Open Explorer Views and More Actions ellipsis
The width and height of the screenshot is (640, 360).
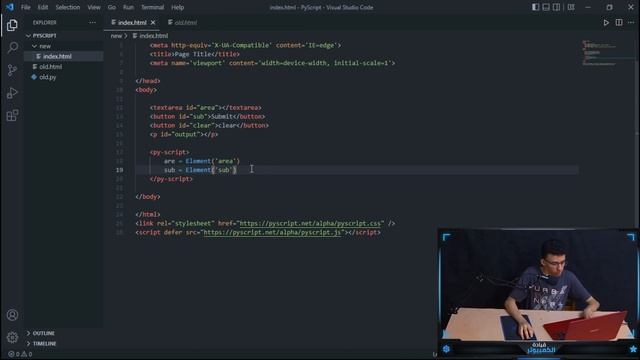coord(93,23)
